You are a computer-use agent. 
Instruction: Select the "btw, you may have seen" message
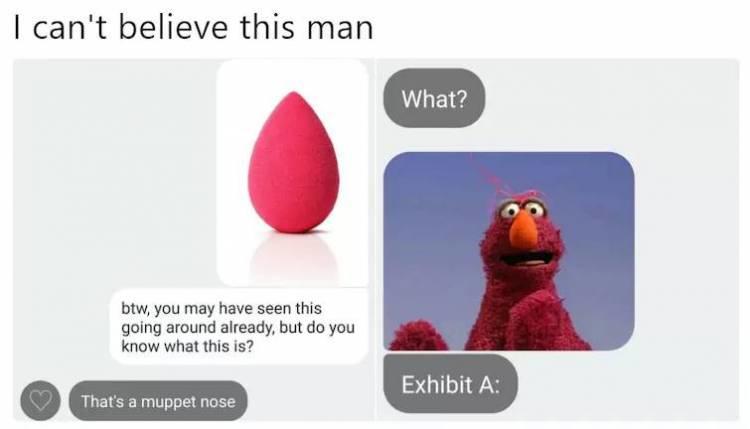(239, 327)
